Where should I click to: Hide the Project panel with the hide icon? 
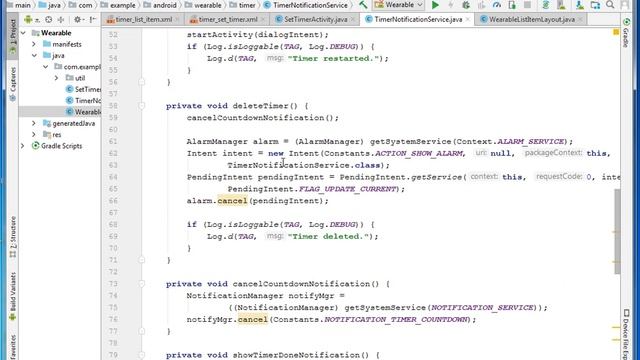pyautogui.click(x=93, y=19)
